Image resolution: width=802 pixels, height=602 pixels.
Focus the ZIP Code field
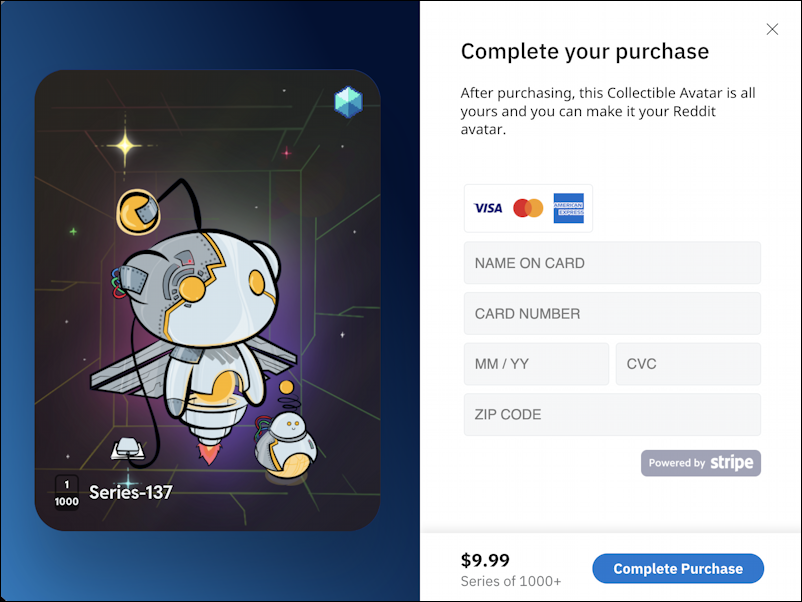coord(612,414)
